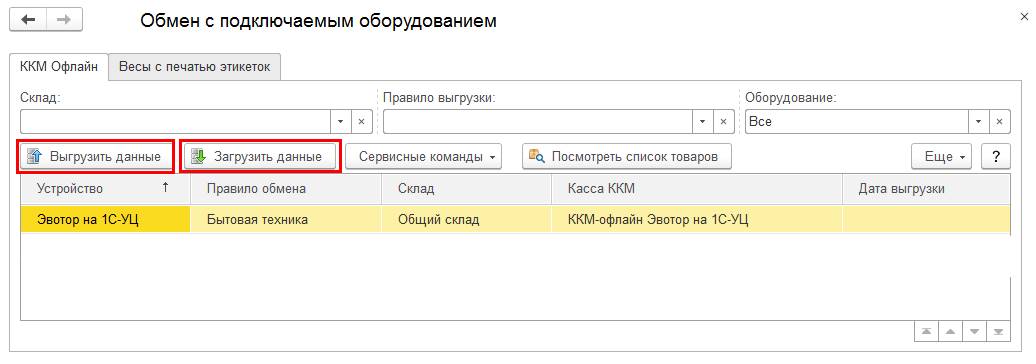Move up one row with the up arrow

[x=950, y=332]
